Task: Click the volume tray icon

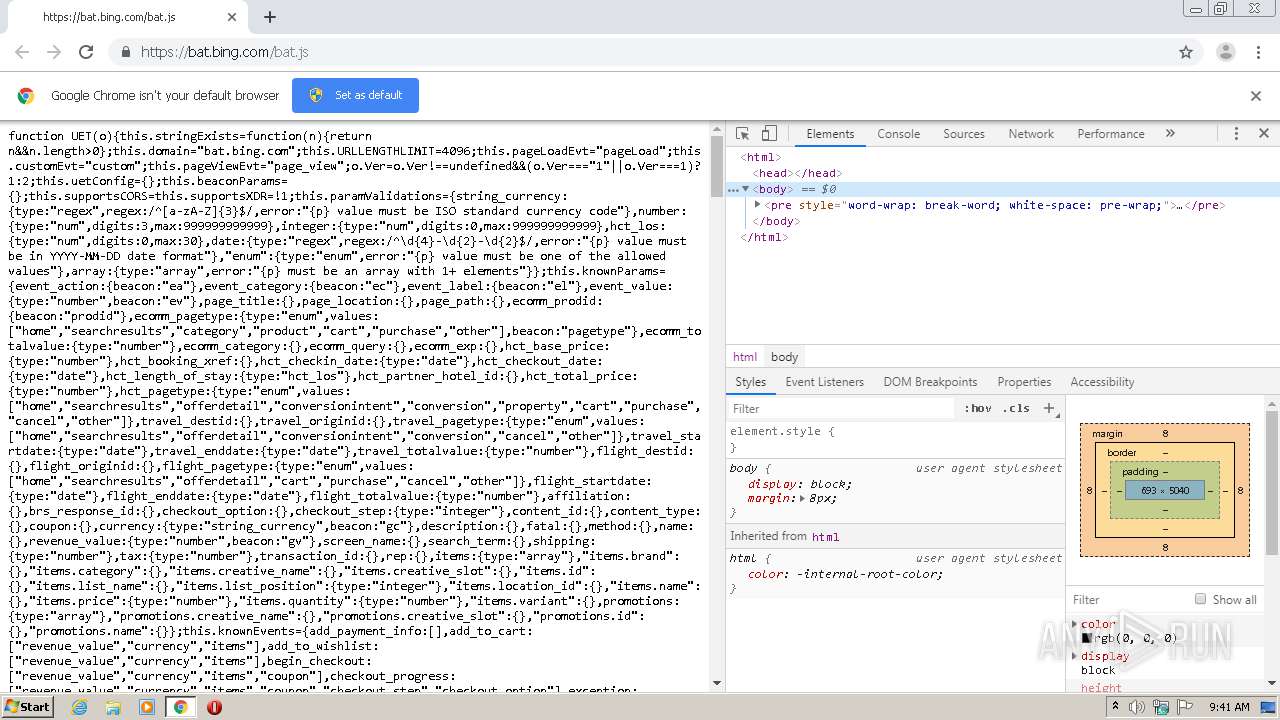Action: click(1137, 707)
